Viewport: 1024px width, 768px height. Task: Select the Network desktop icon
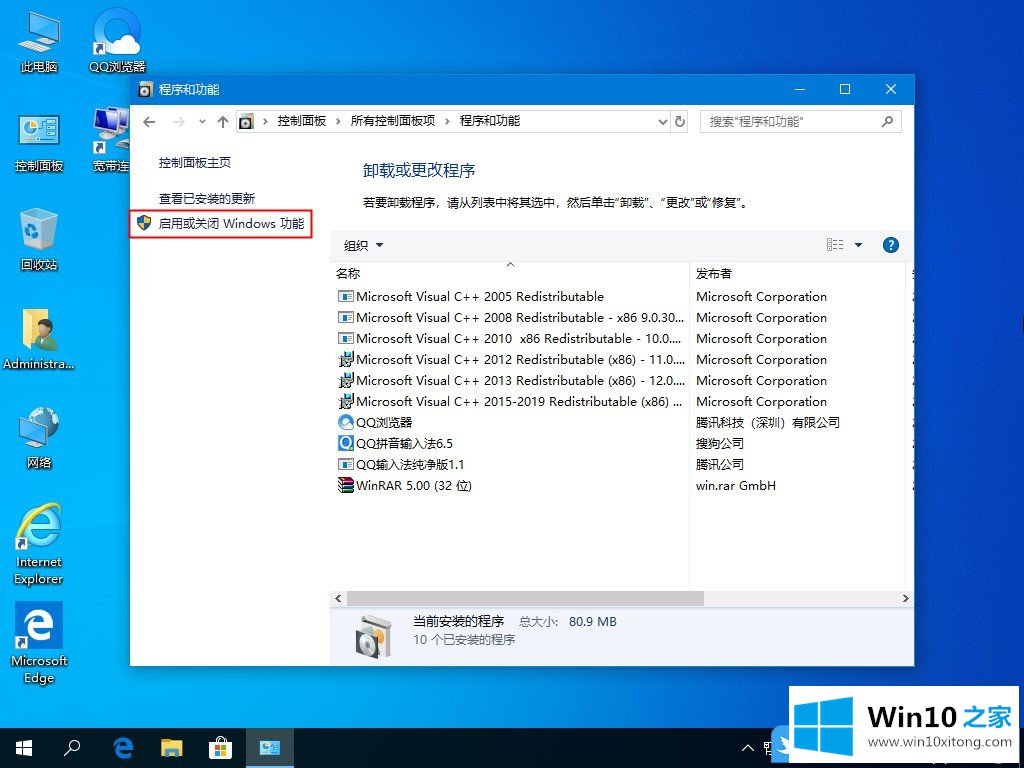click(x=39, y=438)
